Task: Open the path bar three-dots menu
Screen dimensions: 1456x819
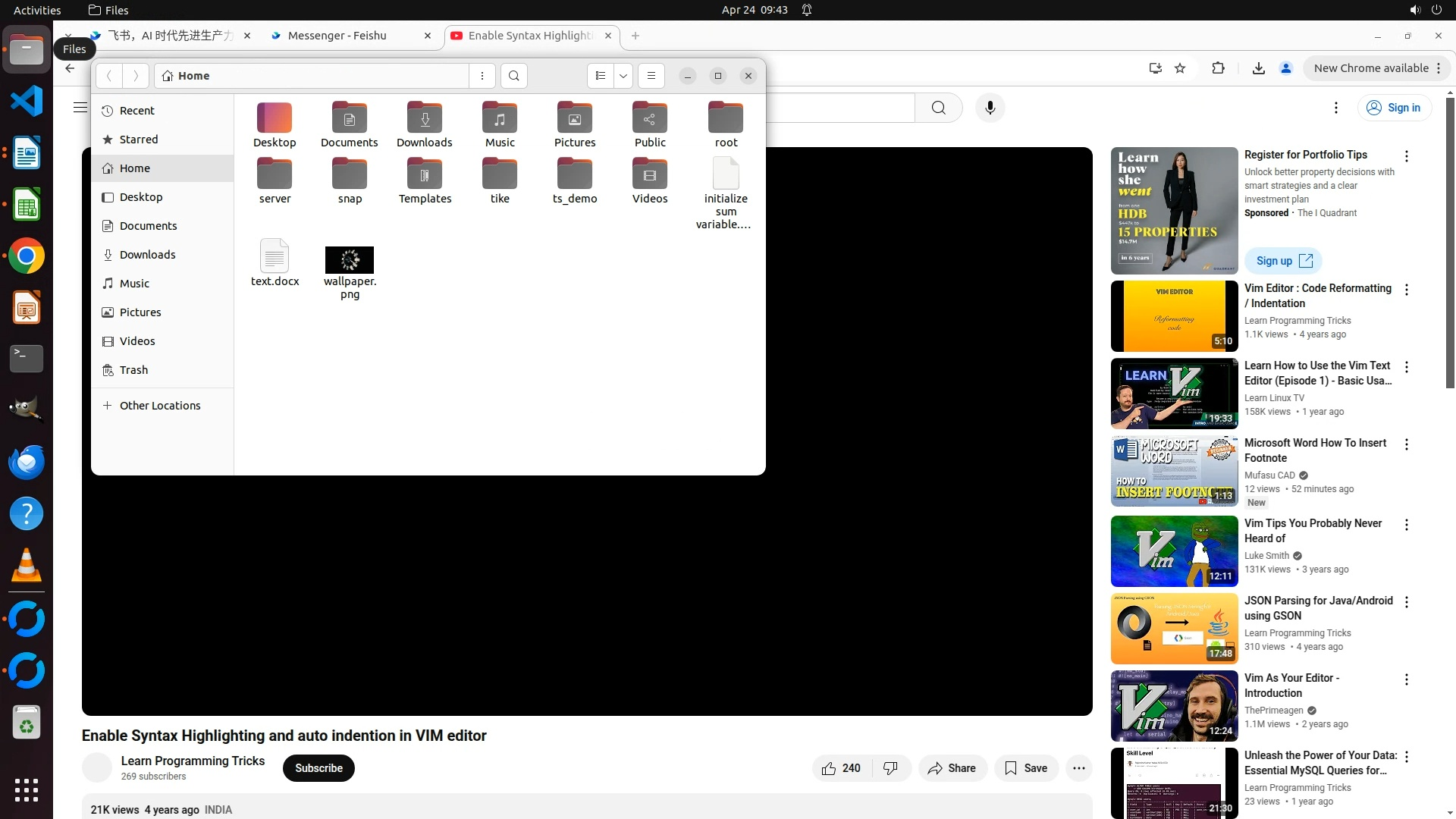Action: point(482,76)
